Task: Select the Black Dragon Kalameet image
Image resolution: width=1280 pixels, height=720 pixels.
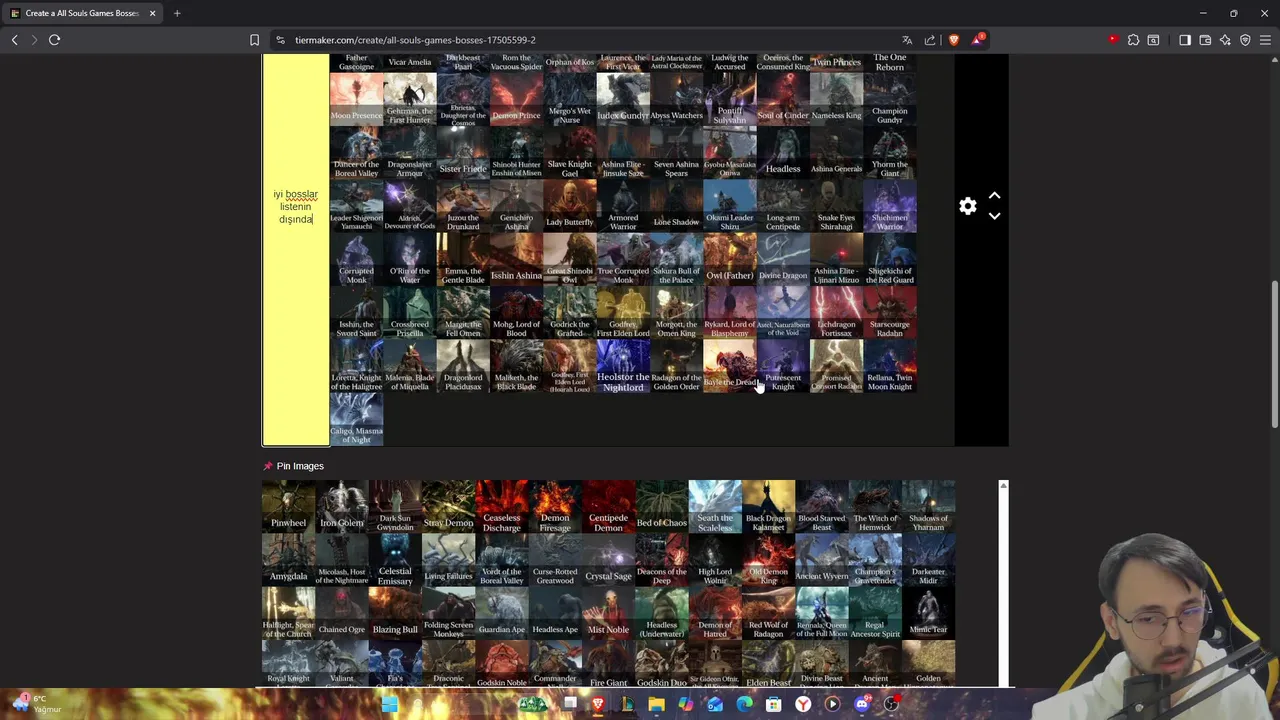Action: [x=768, y=506]
